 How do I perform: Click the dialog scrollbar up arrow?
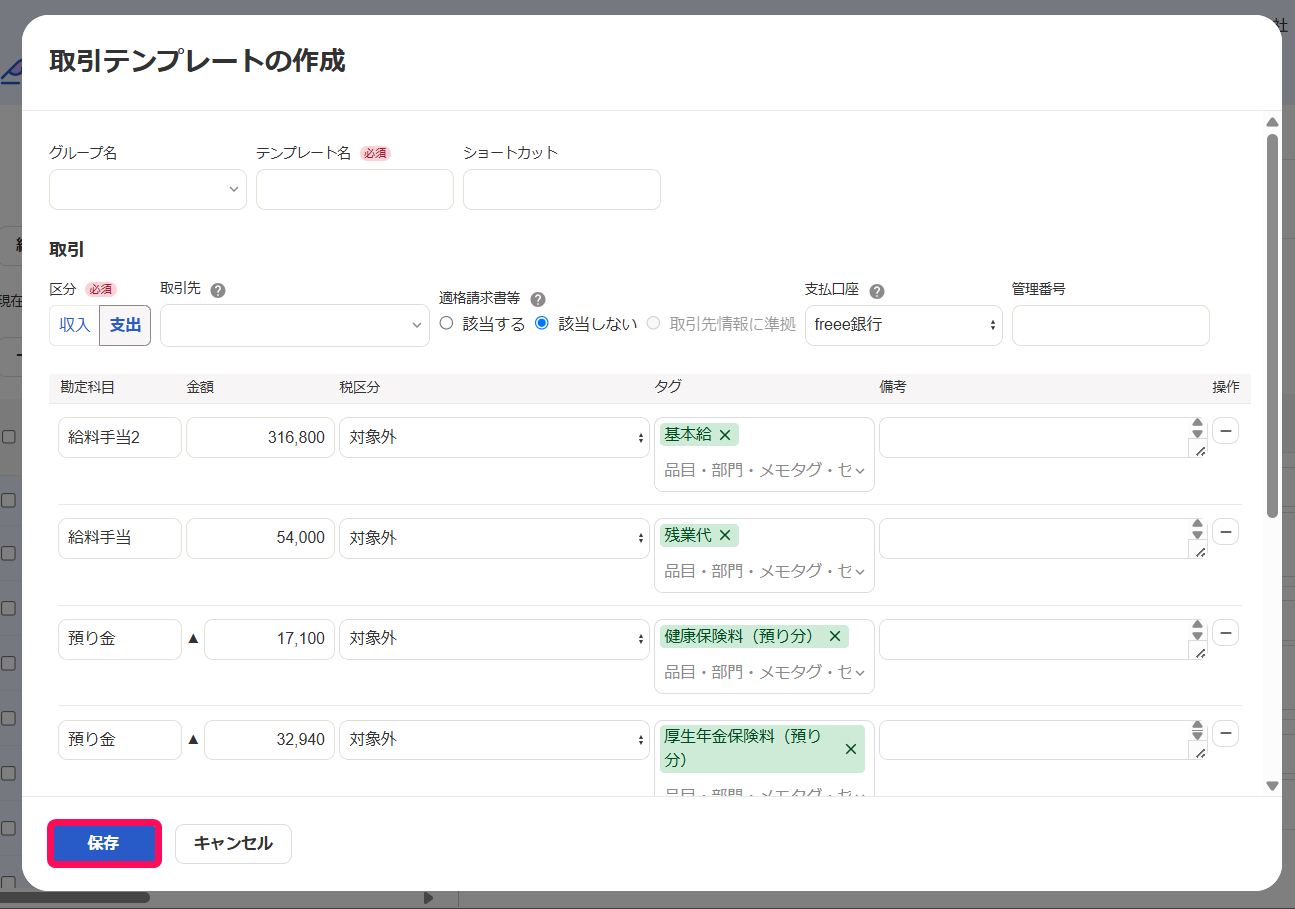[x=1272, y=122]
